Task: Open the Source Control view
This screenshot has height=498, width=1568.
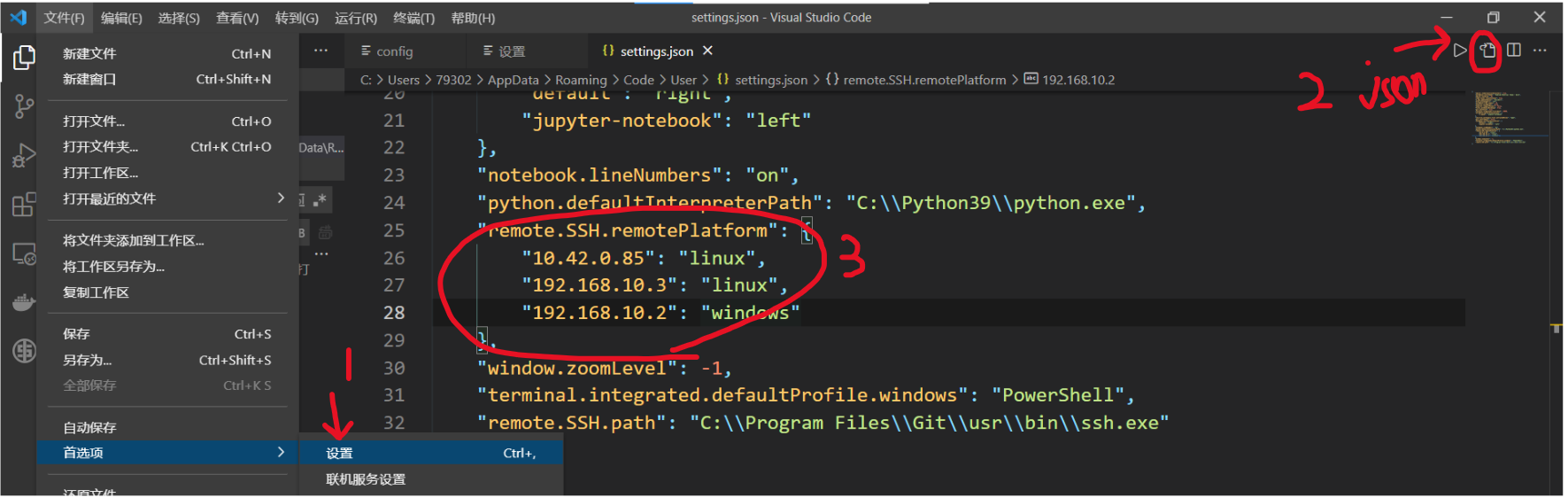Action: 24,107
